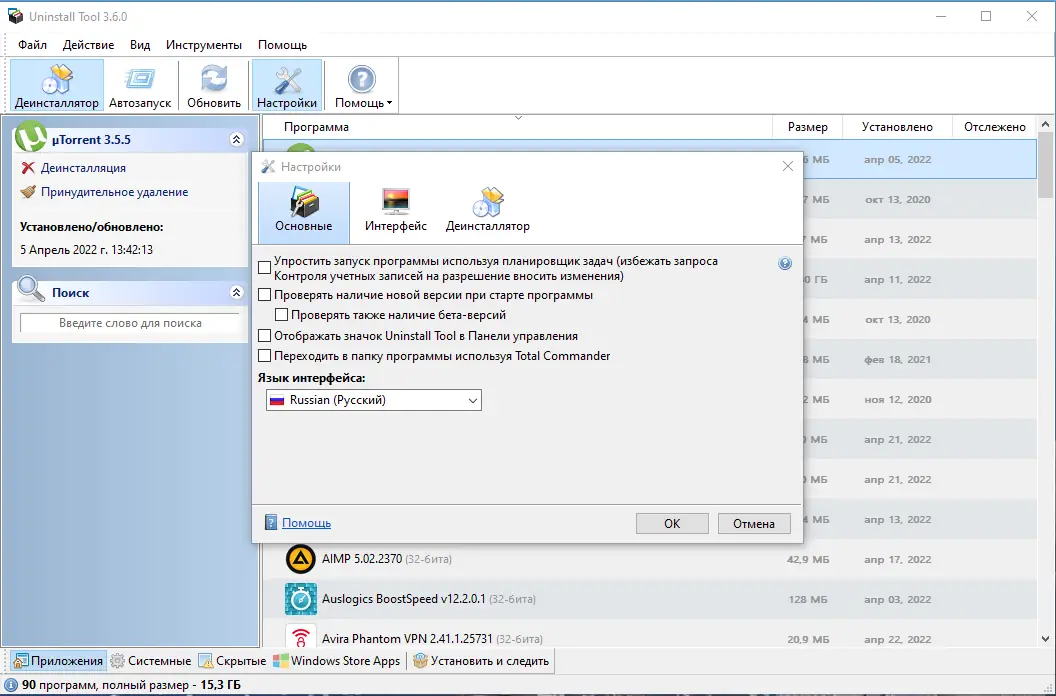This screenshot has width=1056, height=696.
Task: Open the Файл menu
Action: tap(32, 45)
